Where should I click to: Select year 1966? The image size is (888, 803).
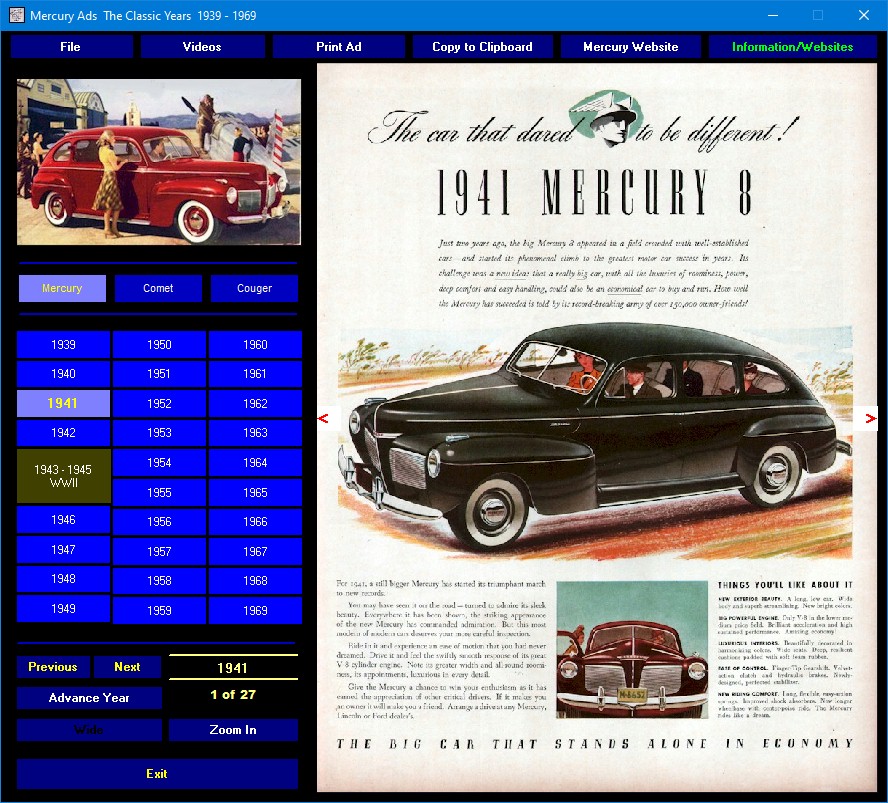click(255, 522)
